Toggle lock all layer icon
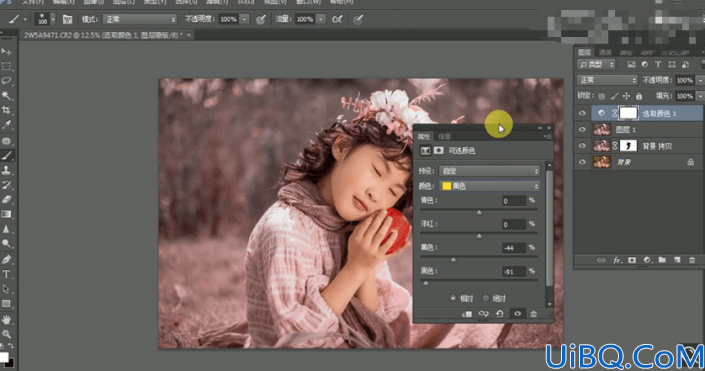Image resolution: width=705 pixels, height=371 pixels. tap(639, 96)
